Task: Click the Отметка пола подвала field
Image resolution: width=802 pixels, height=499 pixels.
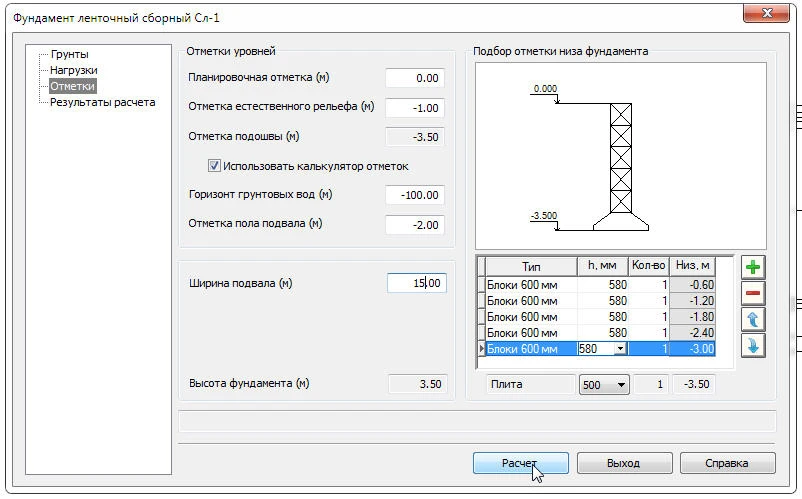Action: pyautogui.click(x=415, y=225)
